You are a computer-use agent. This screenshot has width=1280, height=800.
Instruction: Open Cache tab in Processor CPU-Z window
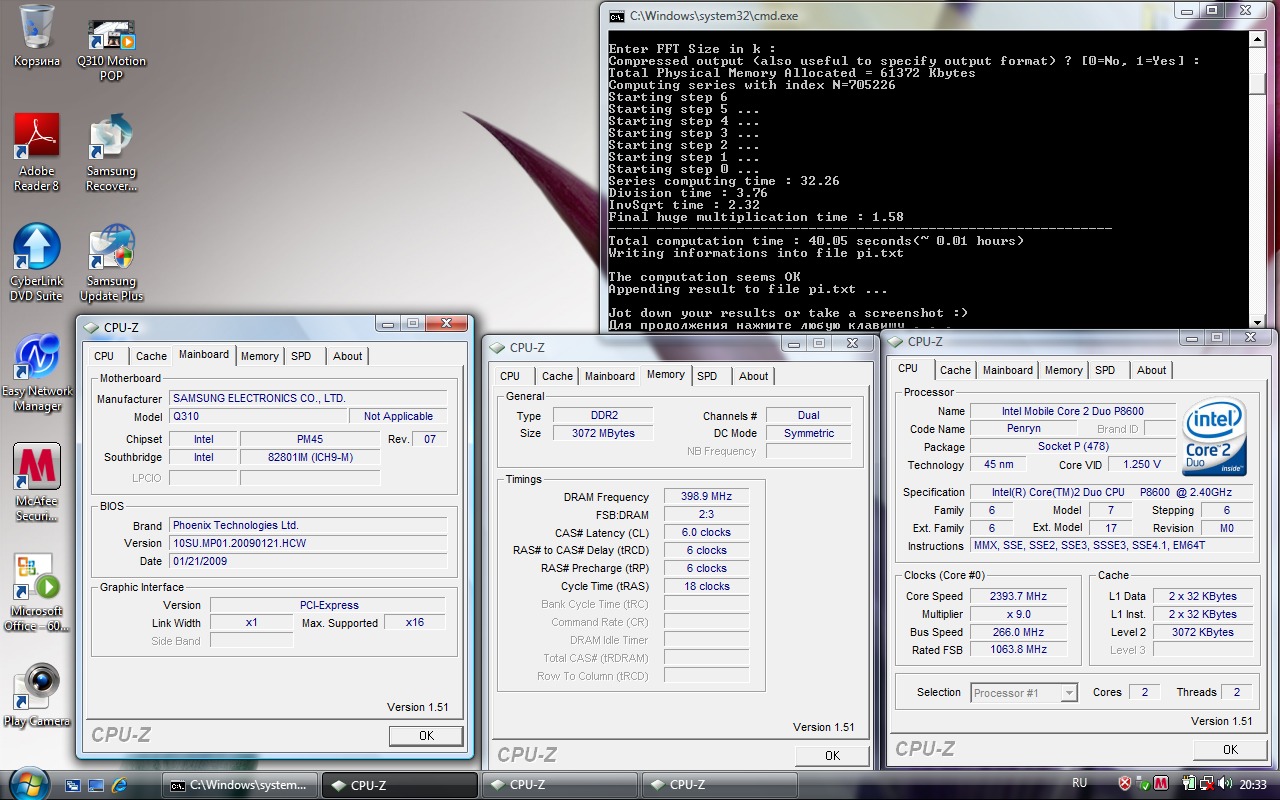955,370
